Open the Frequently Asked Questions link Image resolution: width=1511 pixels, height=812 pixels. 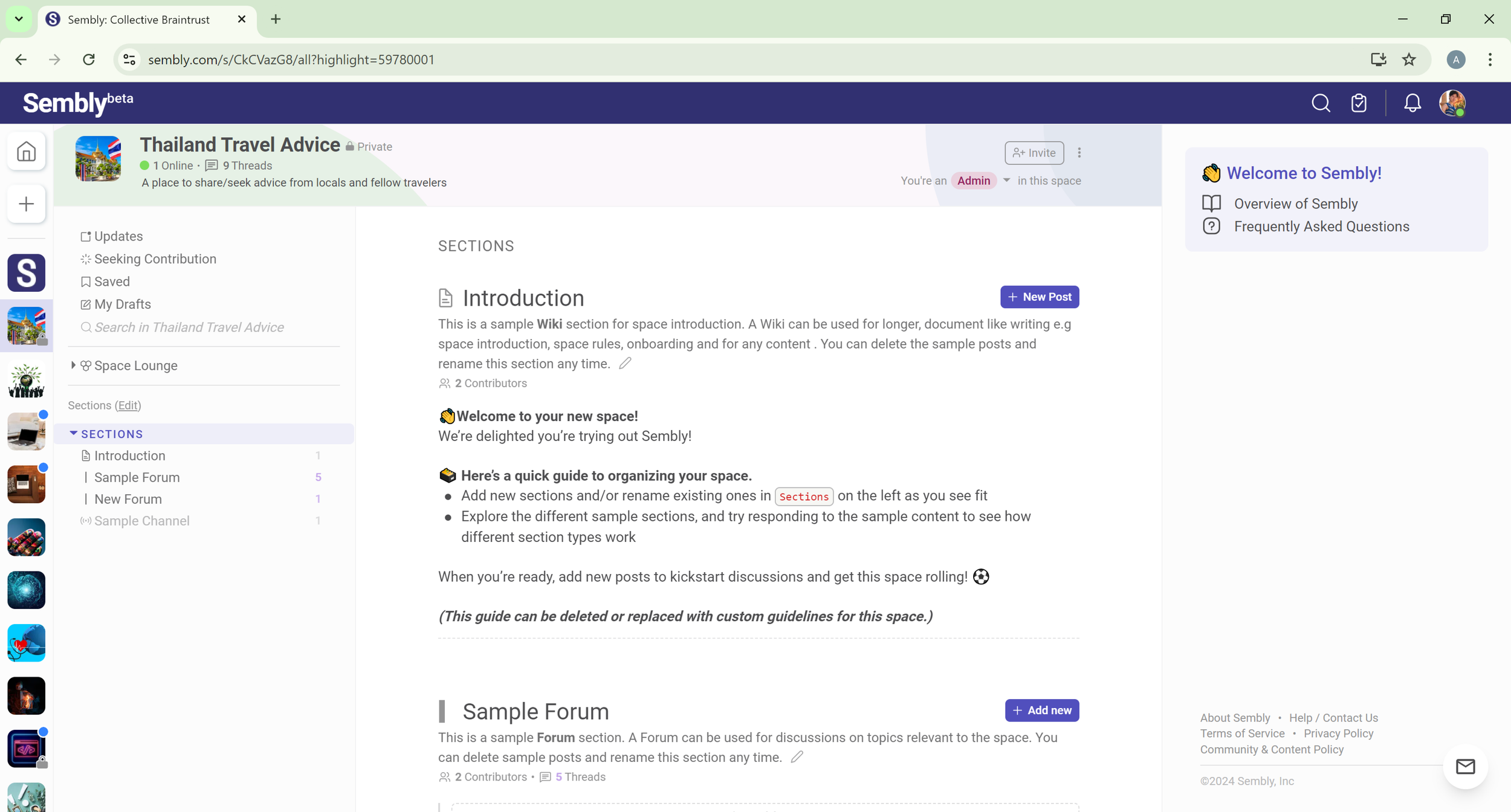[1321, 226]
